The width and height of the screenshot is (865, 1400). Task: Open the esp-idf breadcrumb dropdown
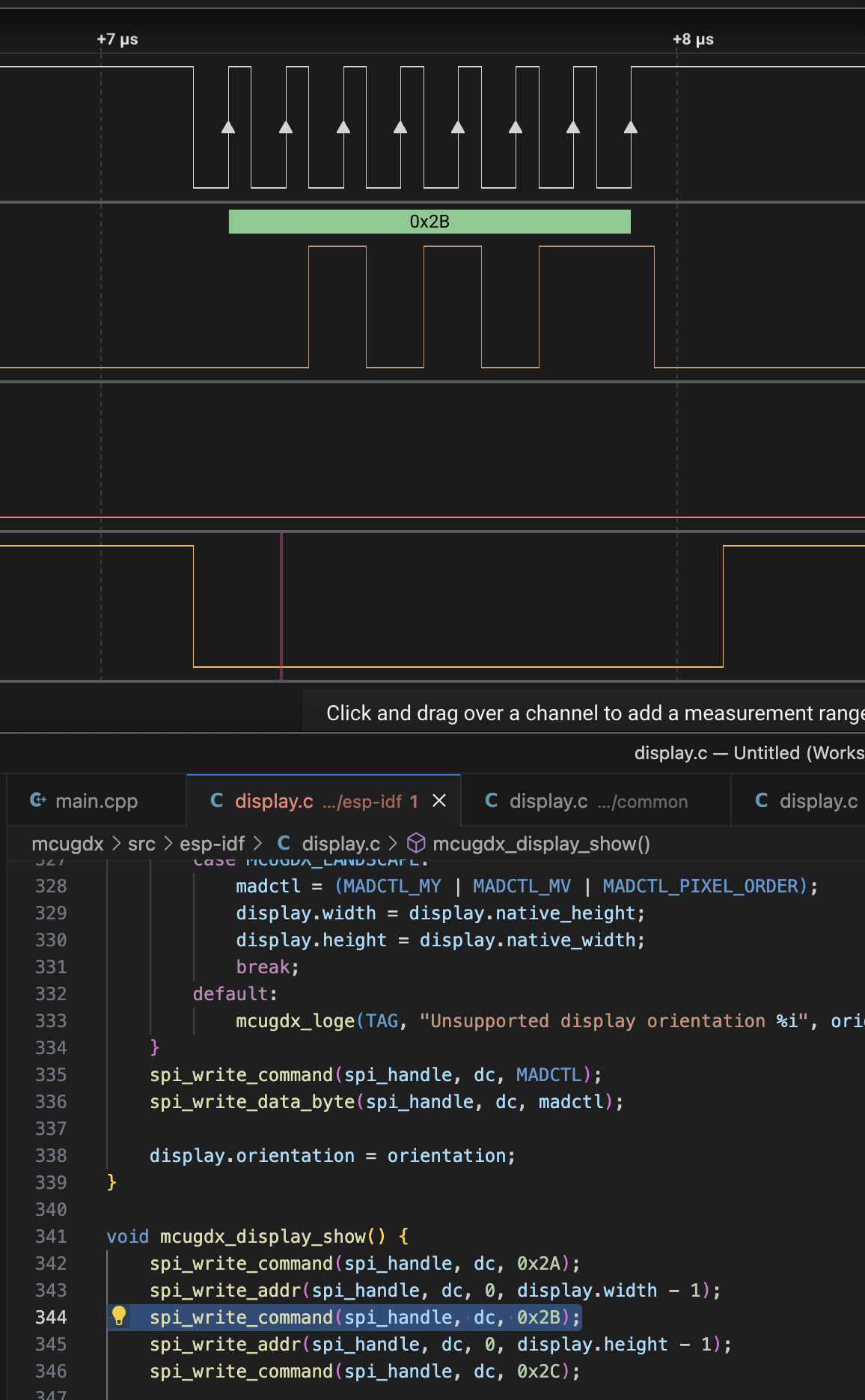tap(212, 844)
